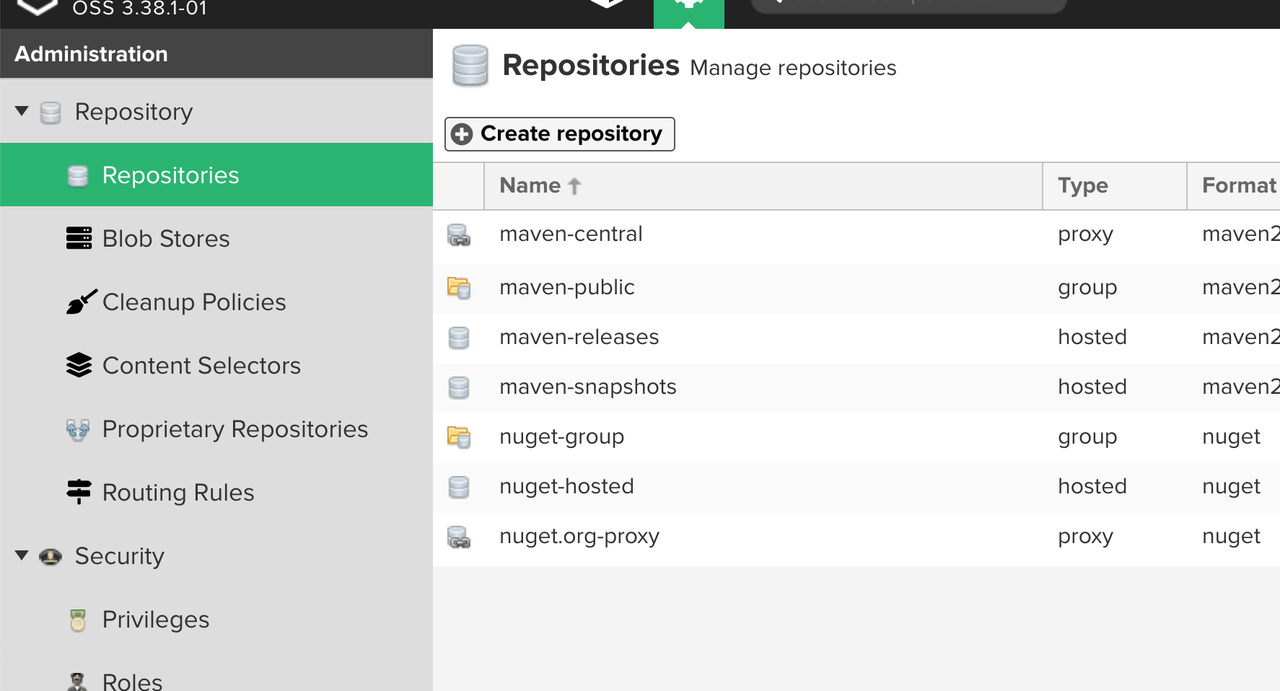
Task: Click the plus icon on Create repository
Action: point(462,134)
